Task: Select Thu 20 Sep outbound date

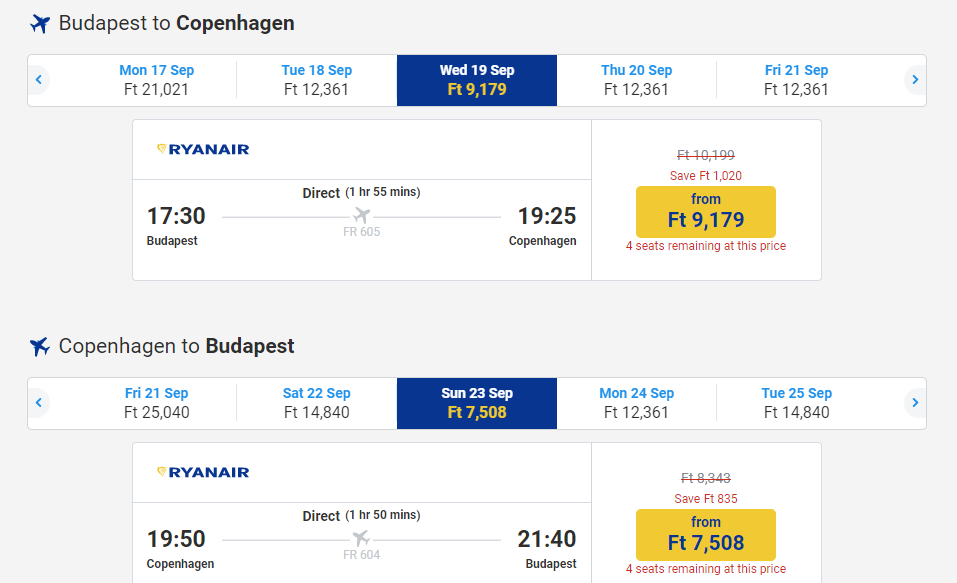Action: [x=637, y=80]
